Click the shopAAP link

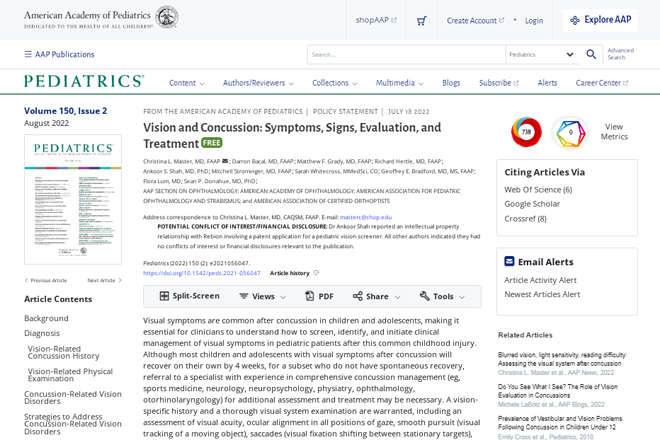[x=376, y=20]
